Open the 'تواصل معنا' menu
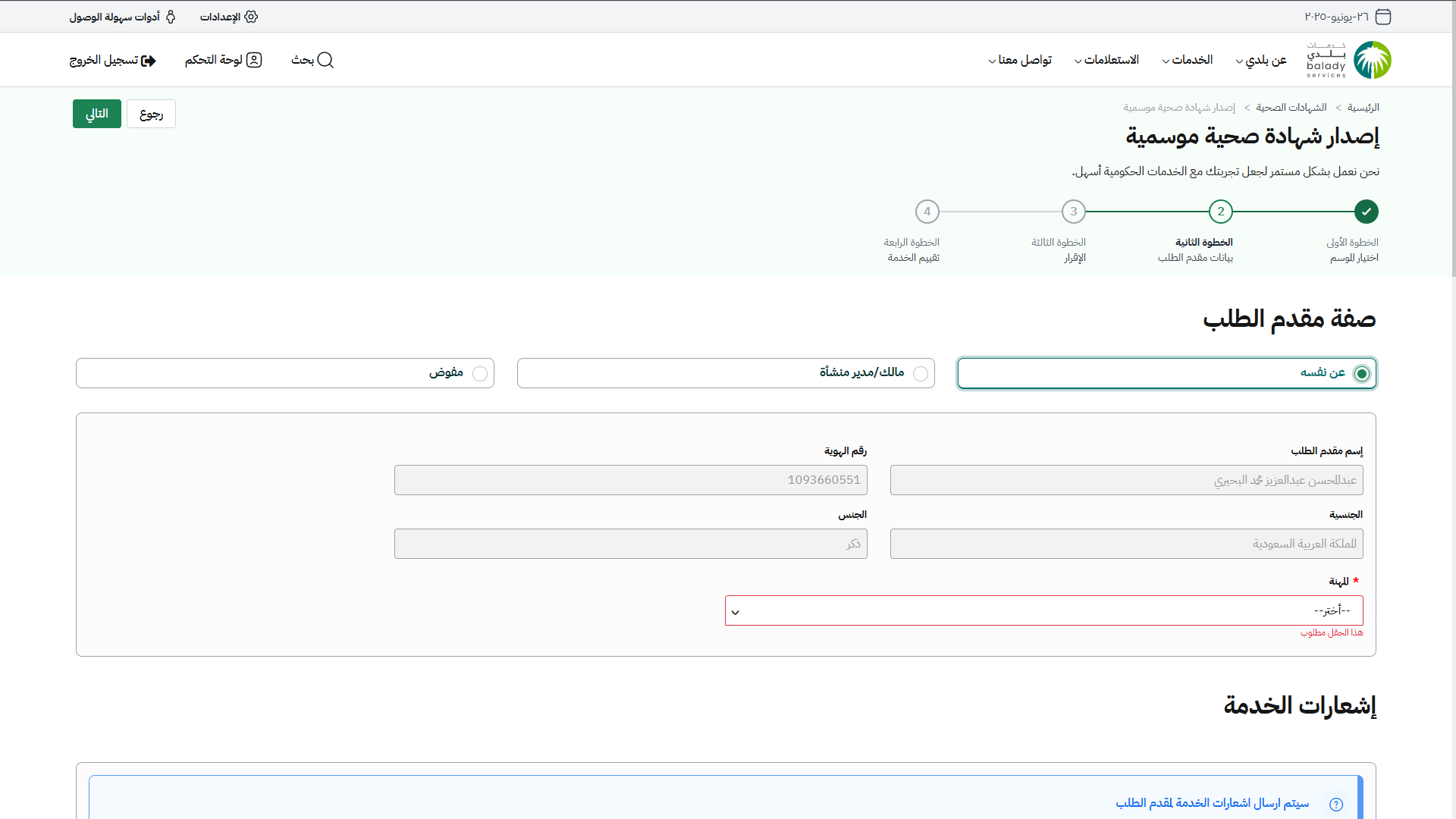1456x819 pixels. click(x=1020, y=60)
